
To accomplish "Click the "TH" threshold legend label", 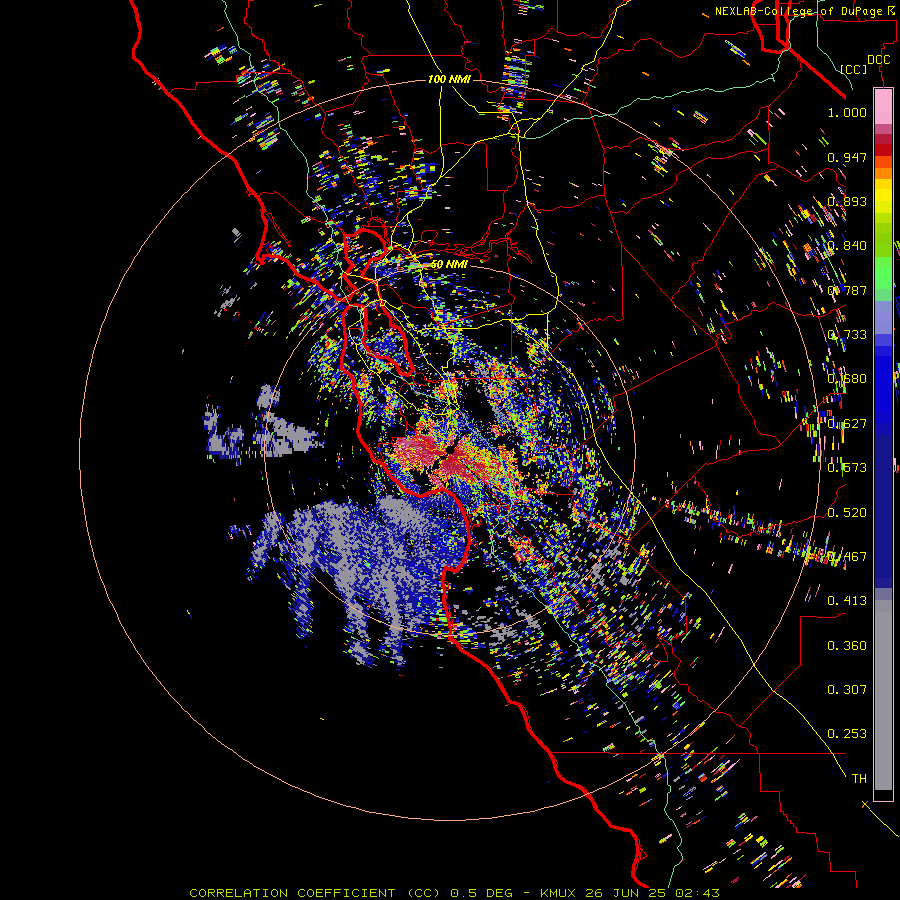I will coord(859,779).
